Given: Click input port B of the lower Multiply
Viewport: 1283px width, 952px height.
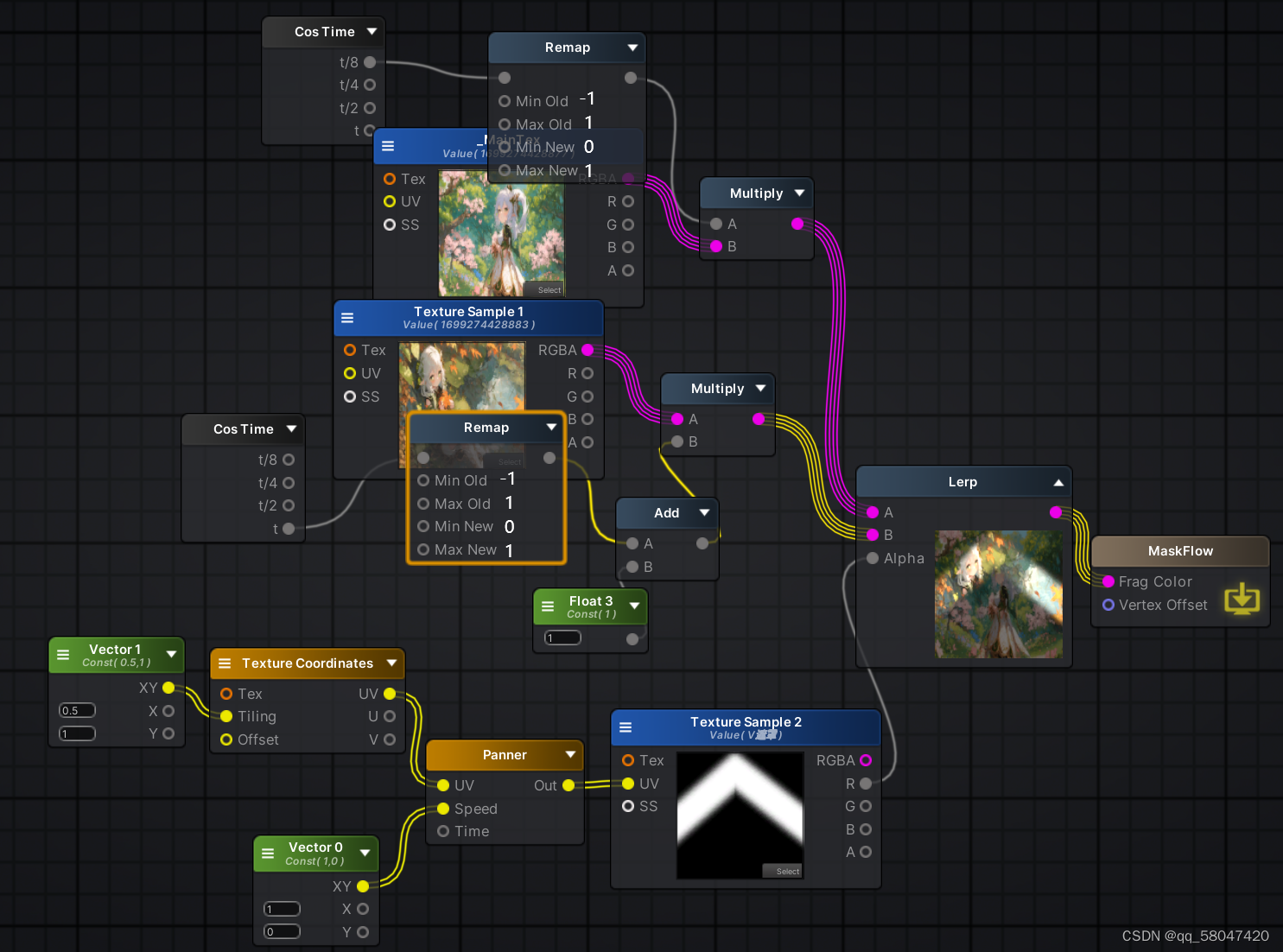Looking at the screenshot, I should point(677,441).
